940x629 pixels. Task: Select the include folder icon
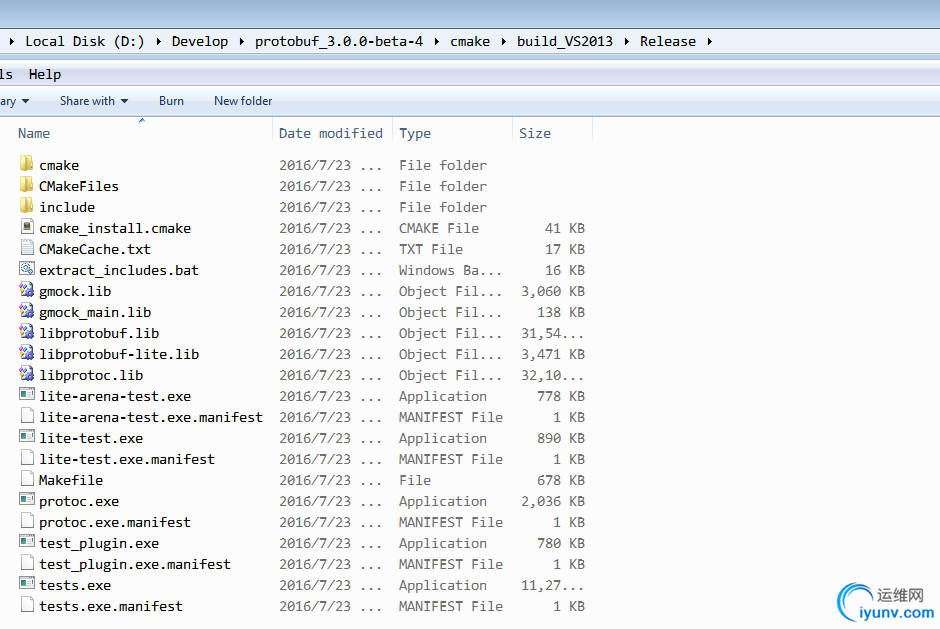tap(26, 205)
